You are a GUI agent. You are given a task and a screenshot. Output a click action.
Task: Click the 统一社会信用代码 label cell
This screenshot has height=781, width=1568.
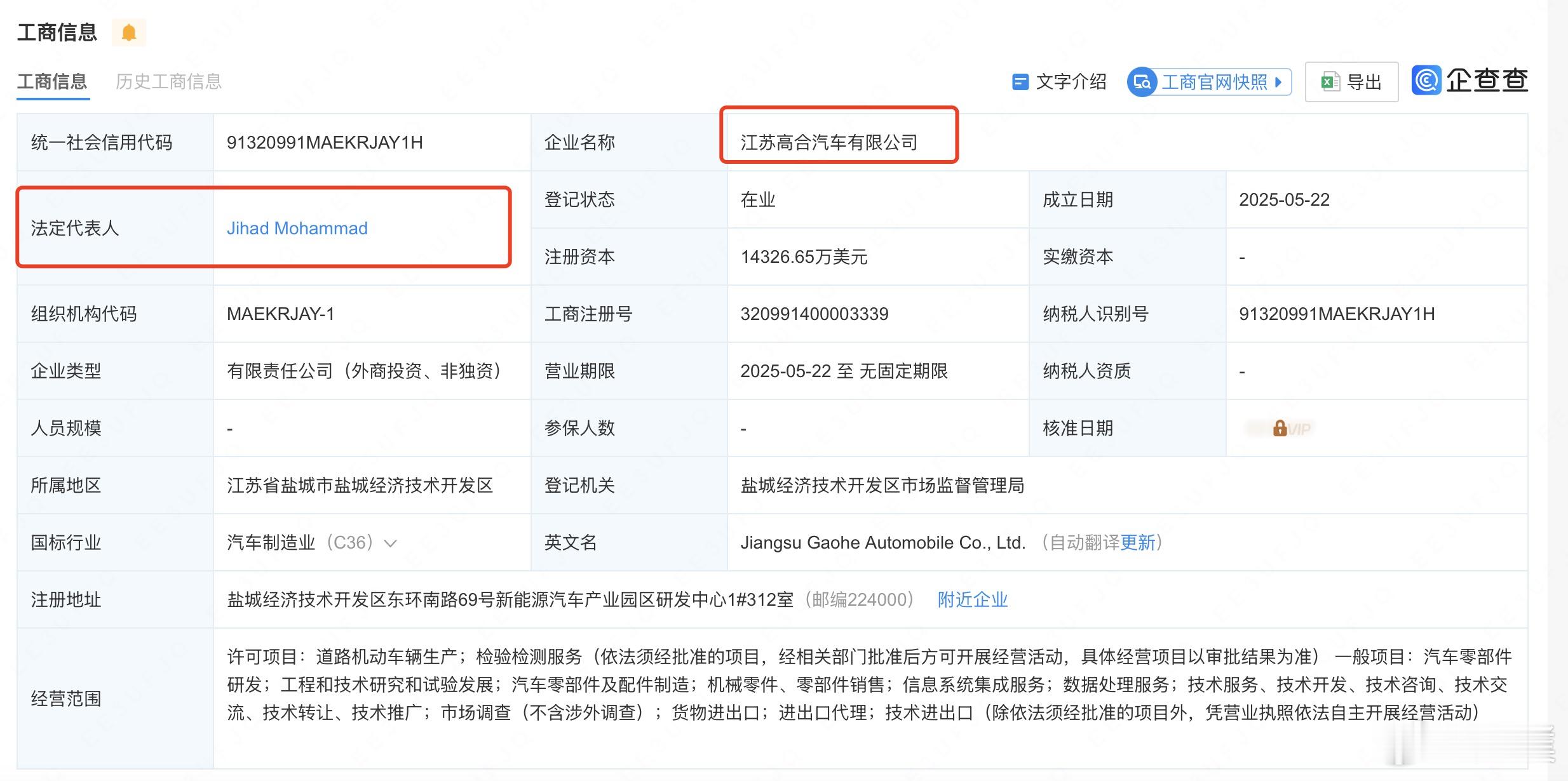(115, 143)
